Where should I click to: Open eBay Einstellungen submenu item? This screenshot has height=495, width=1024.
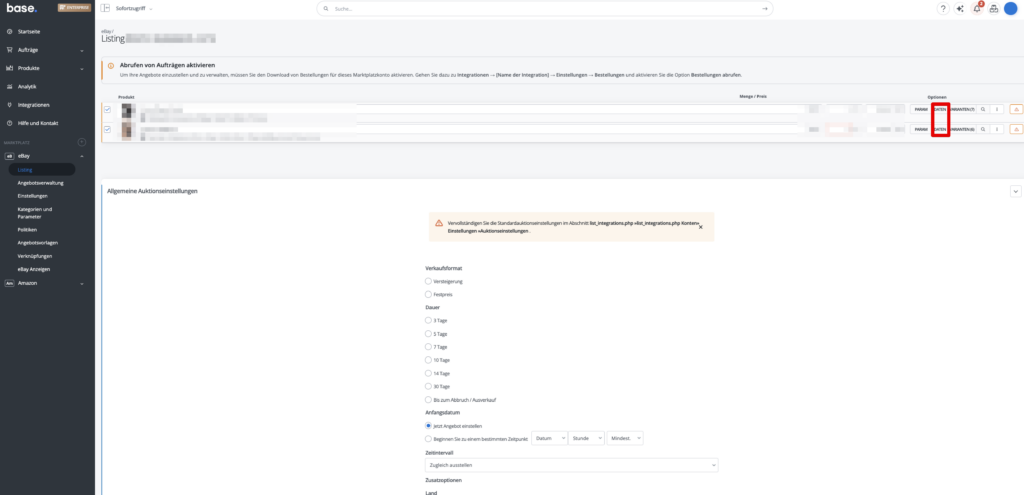tap(33, 196)
